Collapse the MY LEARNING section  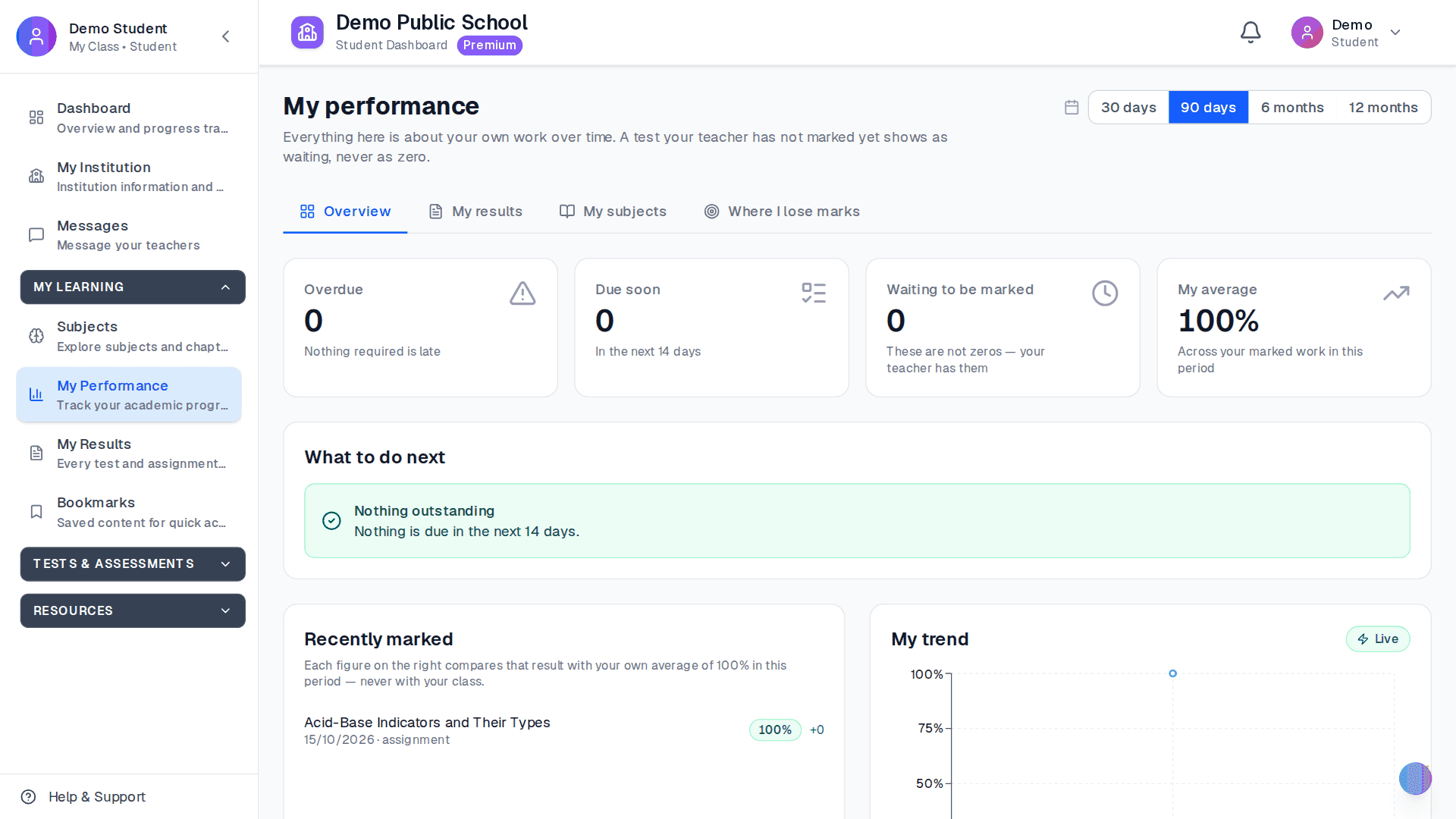coord(133,287)
